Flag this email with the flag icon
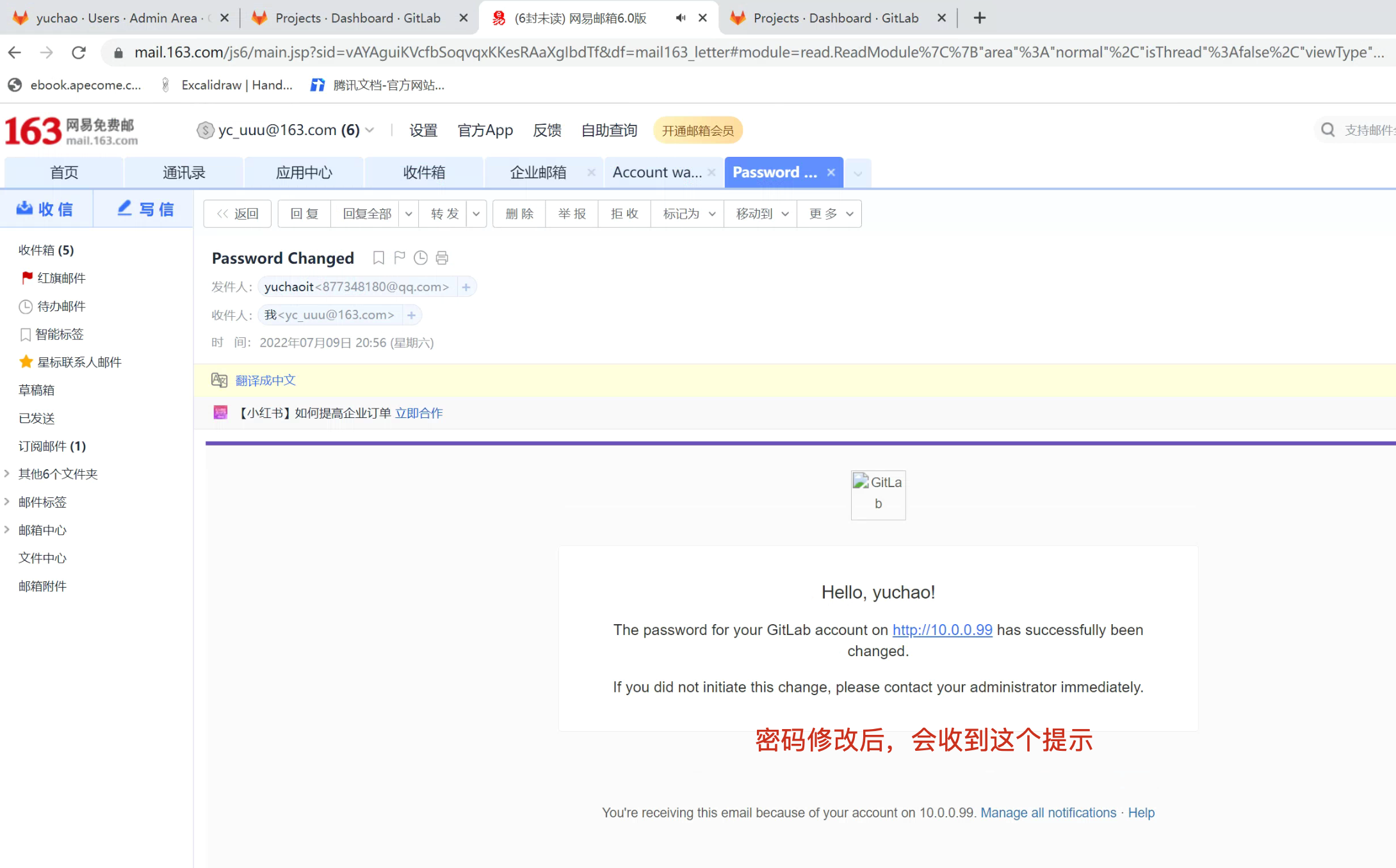The height and width of the screenshot is (868, 1396). [x=400, y=258]
